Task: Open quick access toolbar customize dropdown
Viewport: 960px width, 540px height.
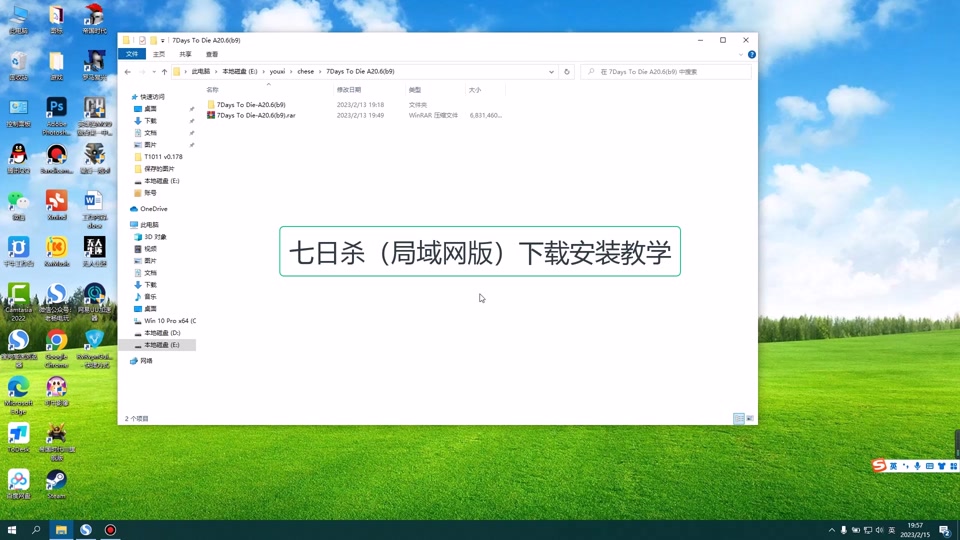Action: (163, 40)
